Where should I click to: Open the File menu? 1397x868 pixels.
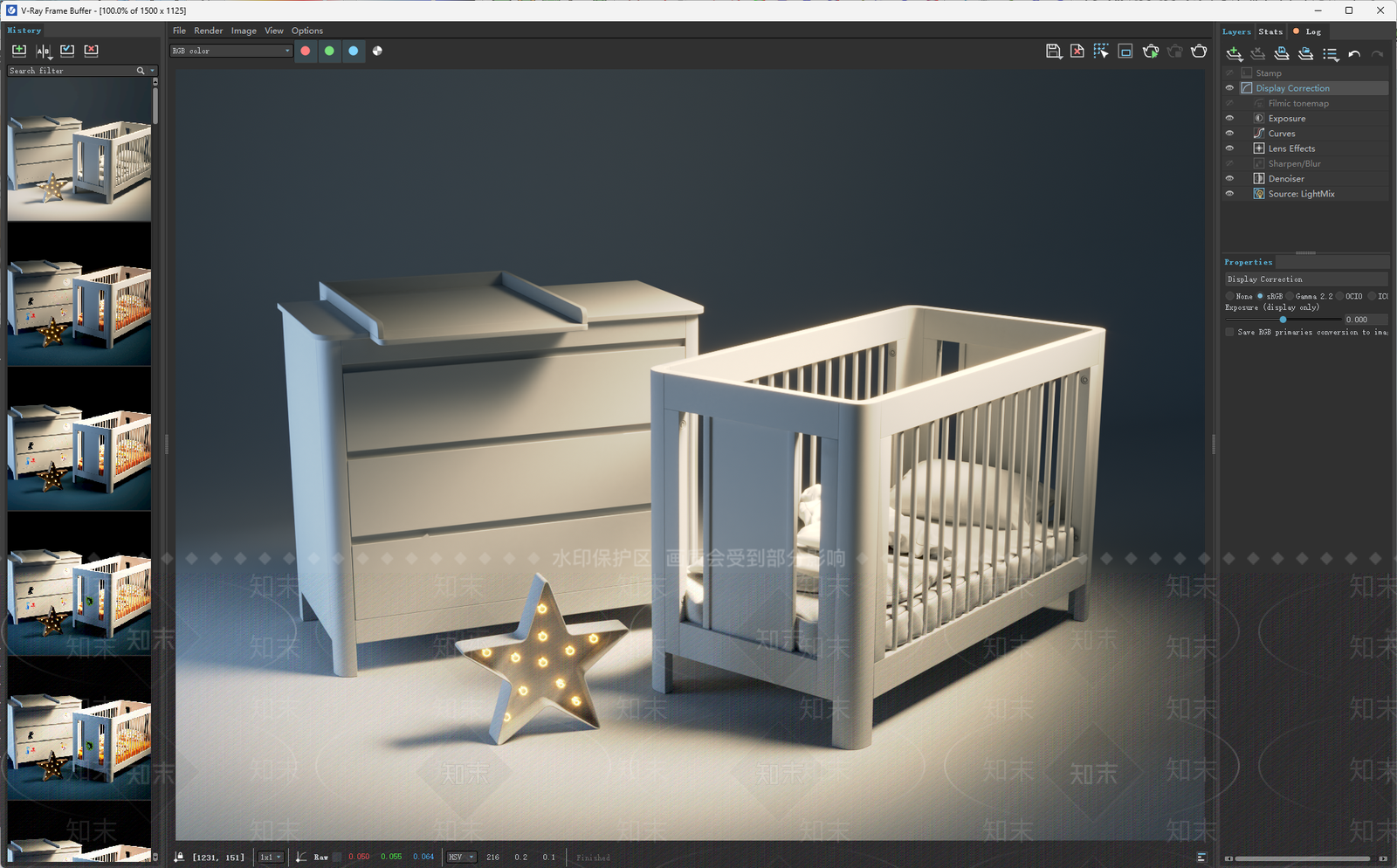(179, 31)
